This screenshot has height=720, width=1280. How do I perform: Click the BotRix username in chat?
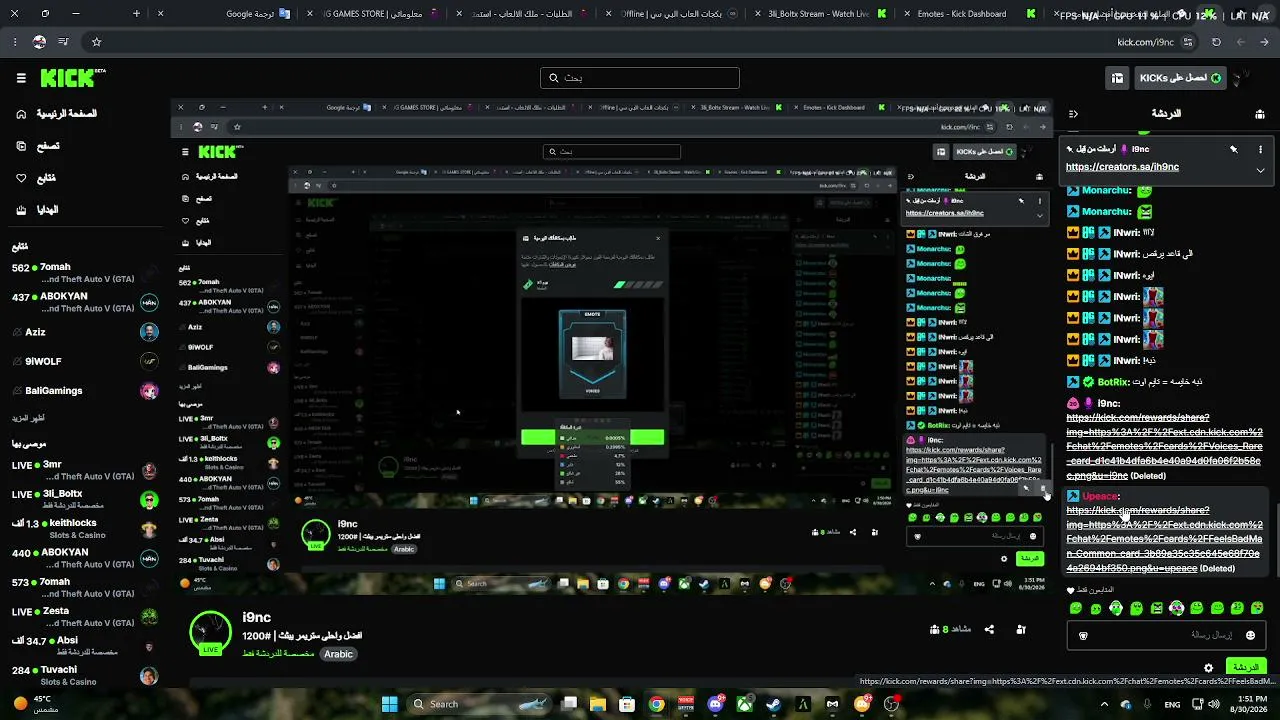coord(1113,382)
